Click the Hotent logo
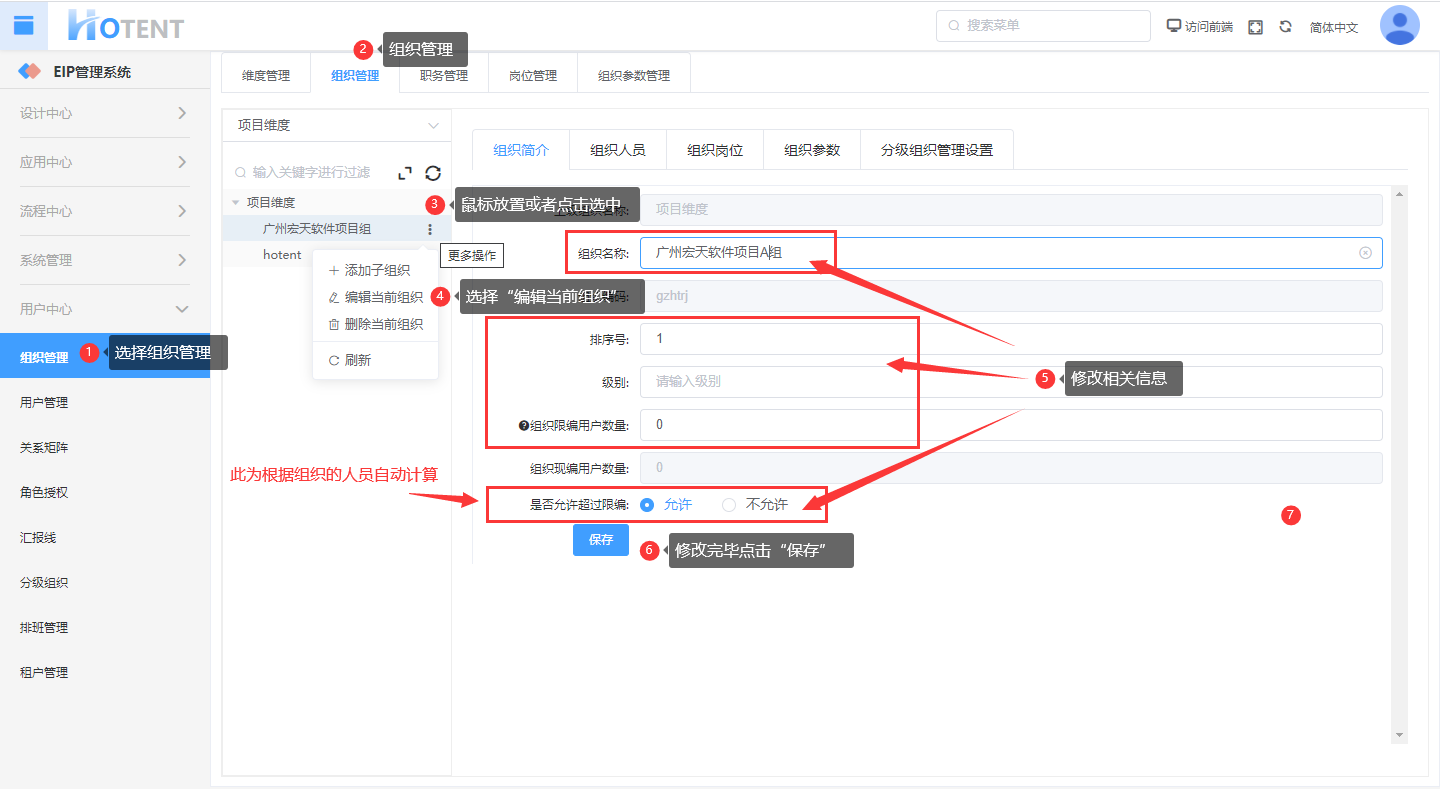The height and width of the screenshot is (789, 1440). [126, 25]
